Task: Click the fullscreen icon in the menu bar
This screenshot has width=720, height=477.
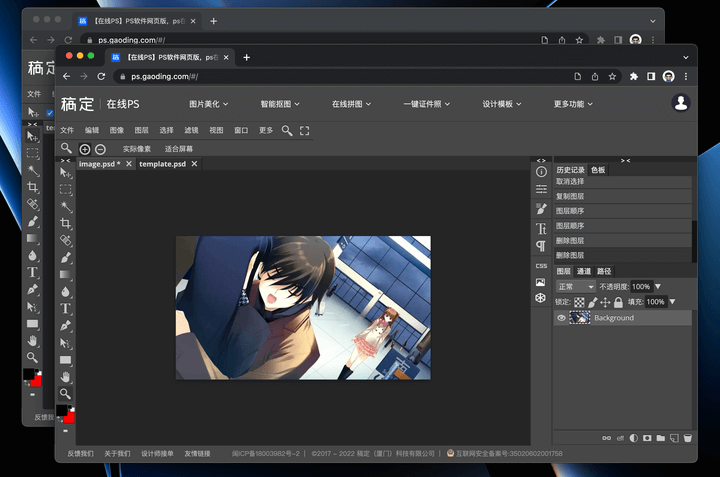Action: coord(304,130)
